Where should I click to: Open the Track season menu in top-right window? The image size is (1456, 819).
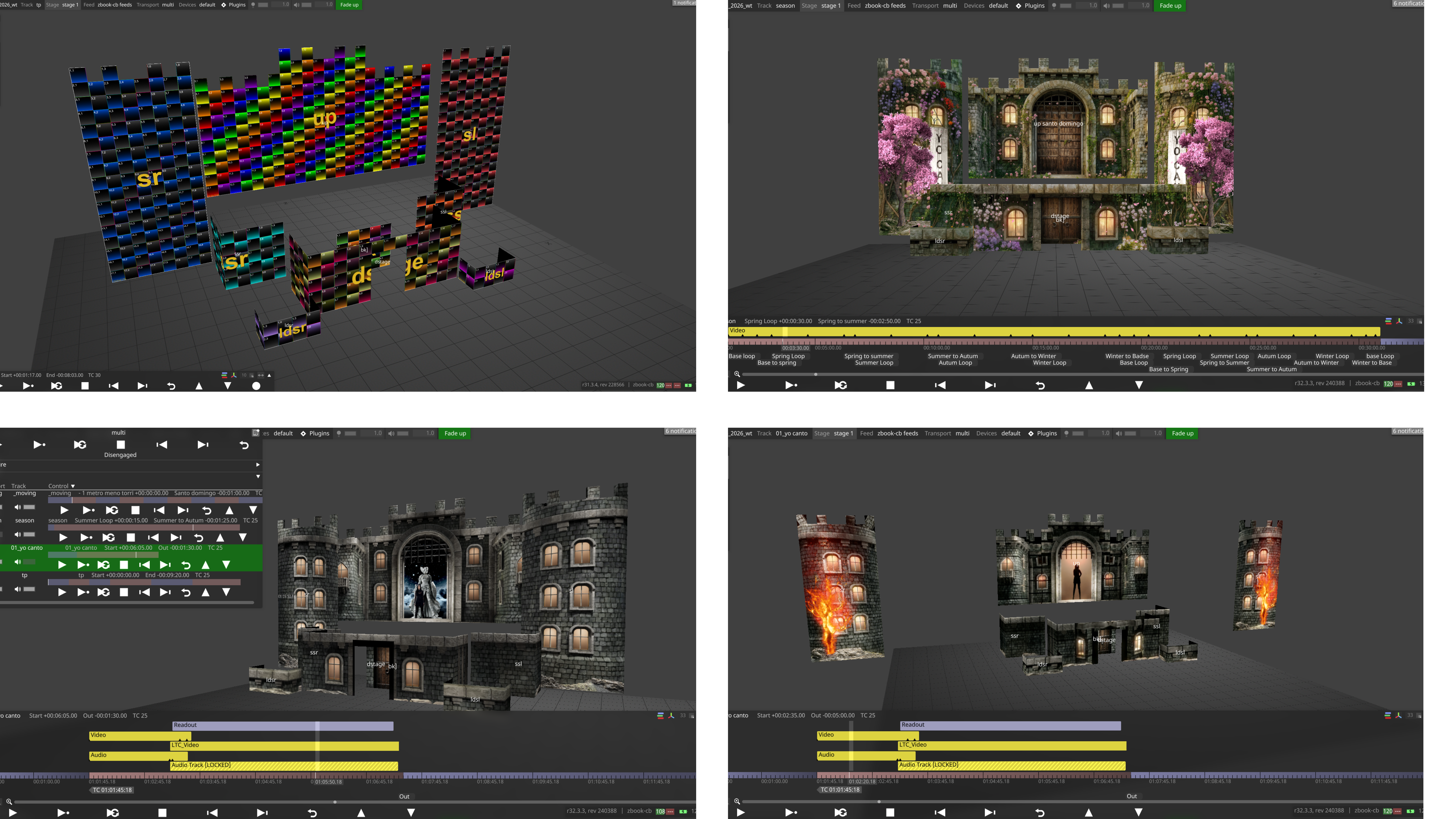[x=776, y=6]
